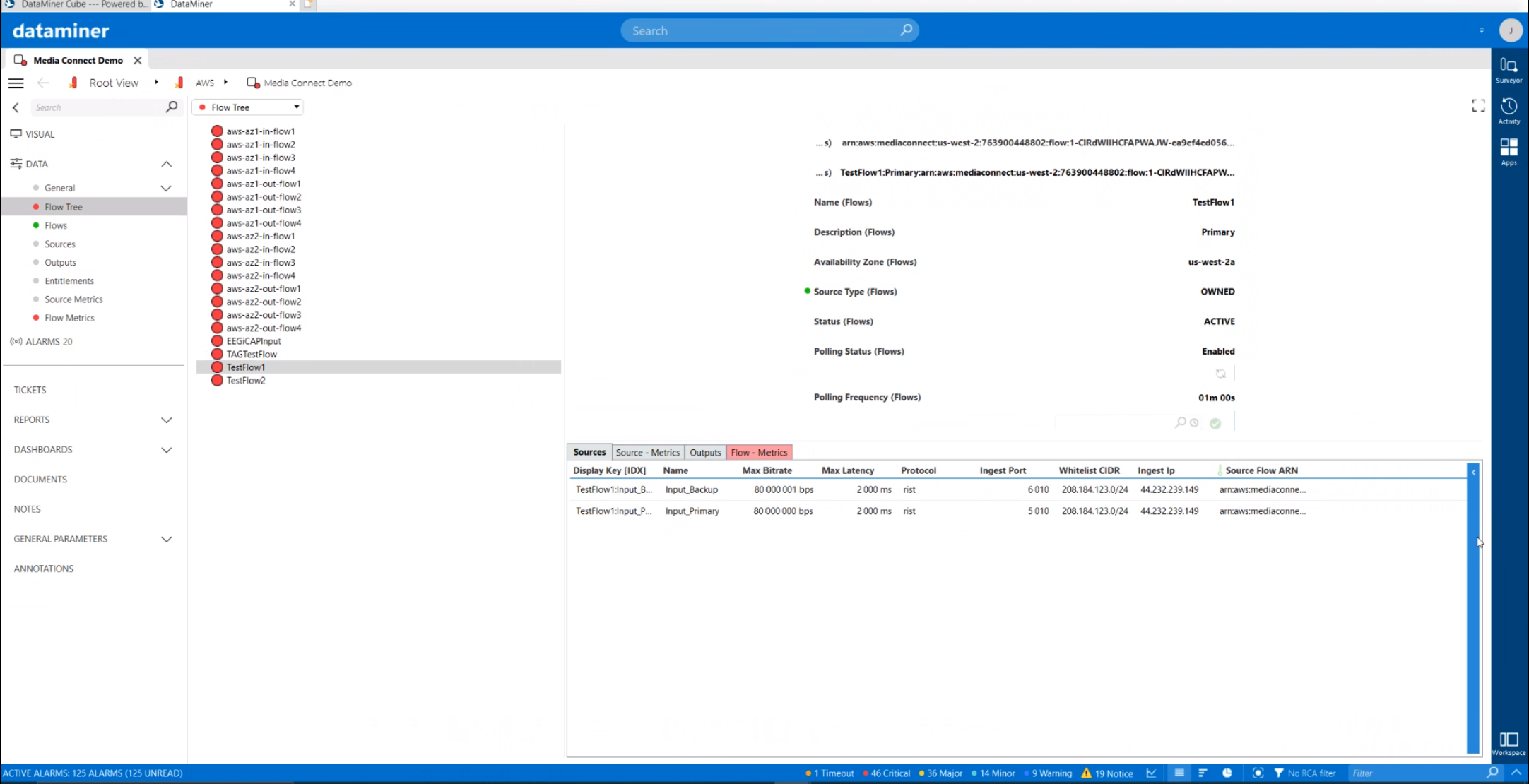
Task: Open ALARMS 20 section
Action: coord(49,342)
